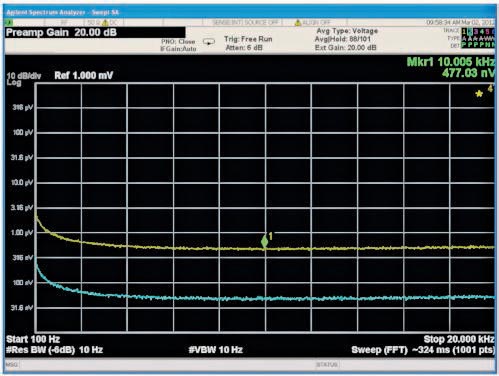Click the ALIGN OFF warning triangle icon
499x376 pixels.
click(298, 23)
